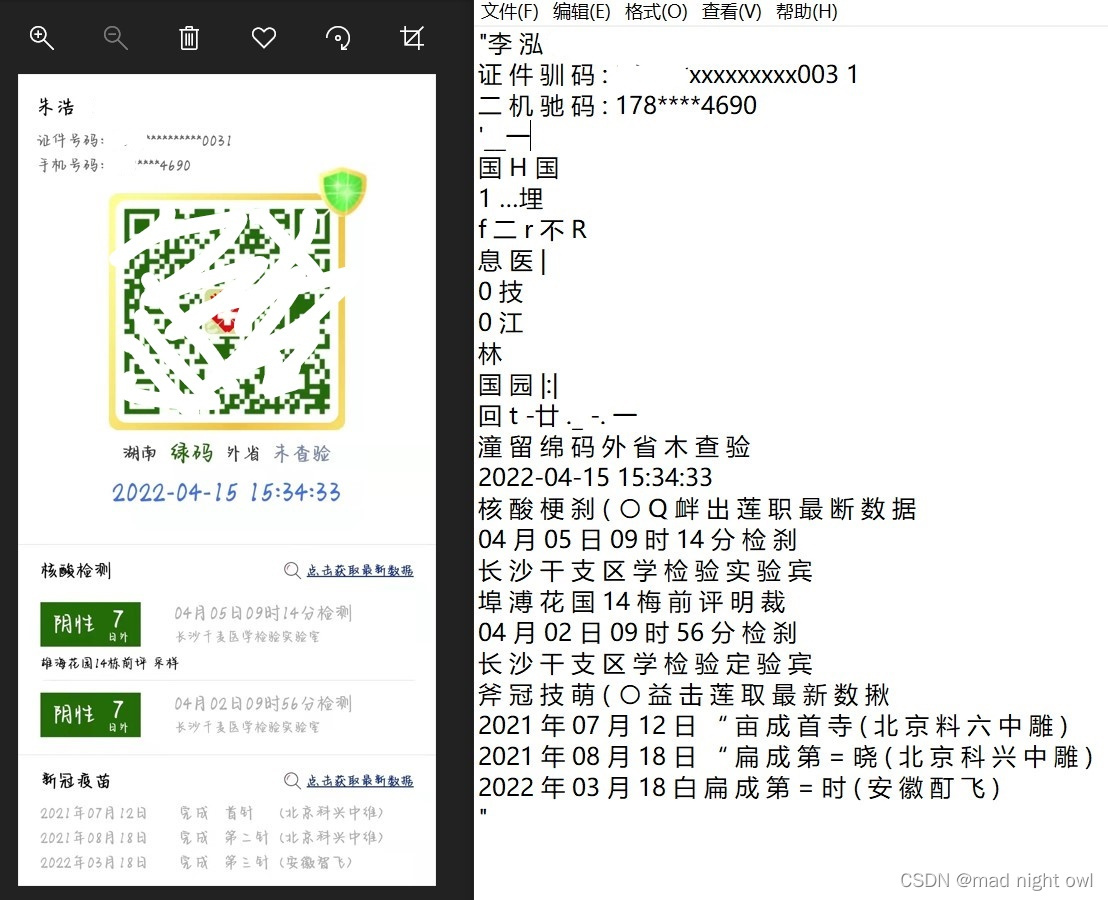Open the 查看(V) menu in Notepad
The width and height of the screenshot is (1108, 900).
point(731,11)
